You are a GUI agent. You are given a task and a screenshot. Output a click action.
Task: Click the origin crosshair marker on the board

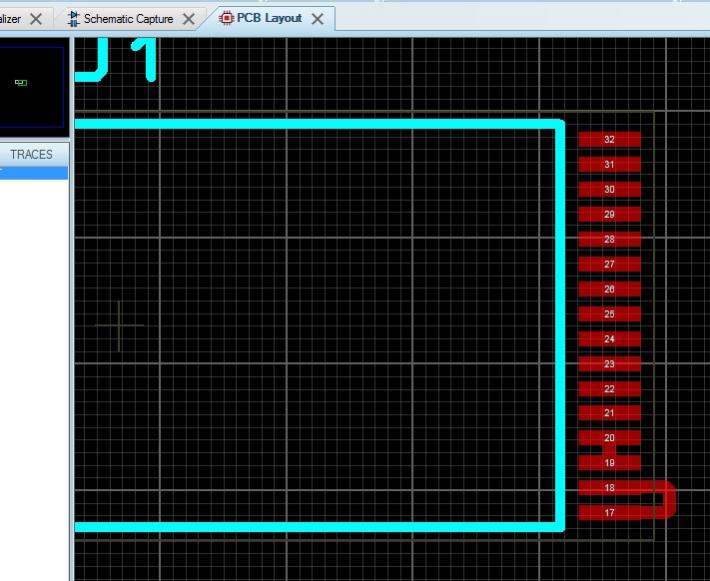tap(119, 326)
